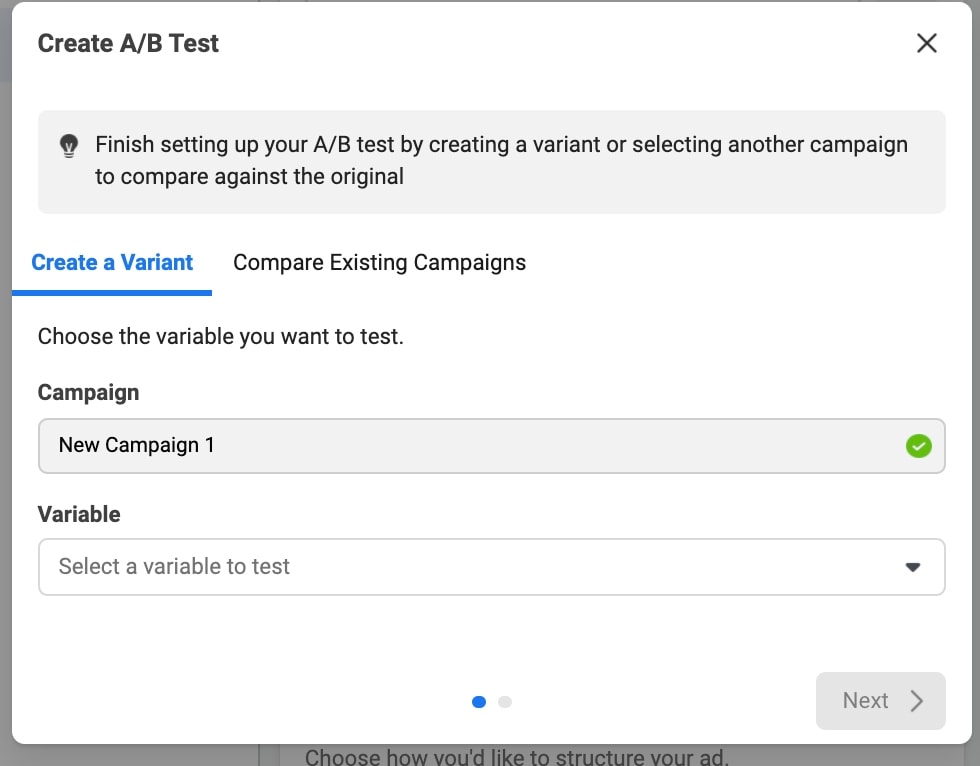Click the Campaign field label
This screenshot has height=766, width=980.
88,393
